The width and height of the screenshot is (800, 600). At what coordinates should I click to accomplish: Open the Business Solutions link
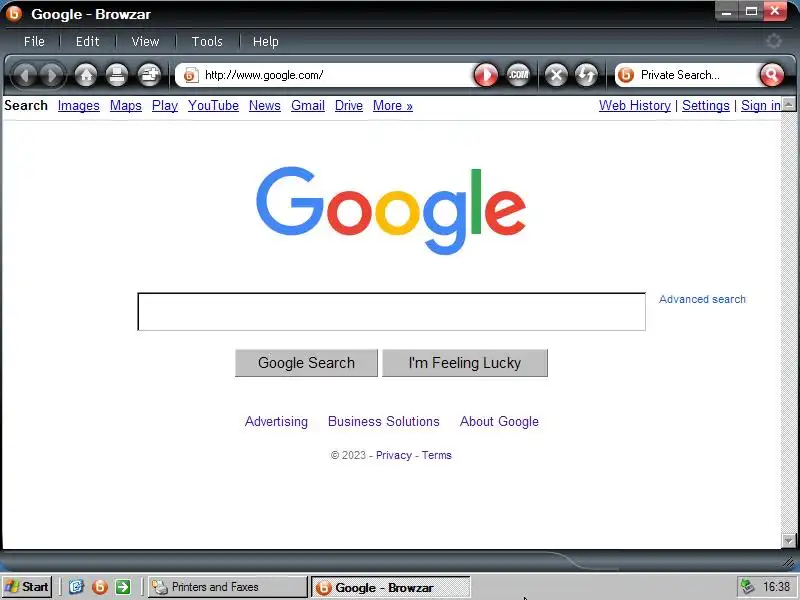pos(384,421)
